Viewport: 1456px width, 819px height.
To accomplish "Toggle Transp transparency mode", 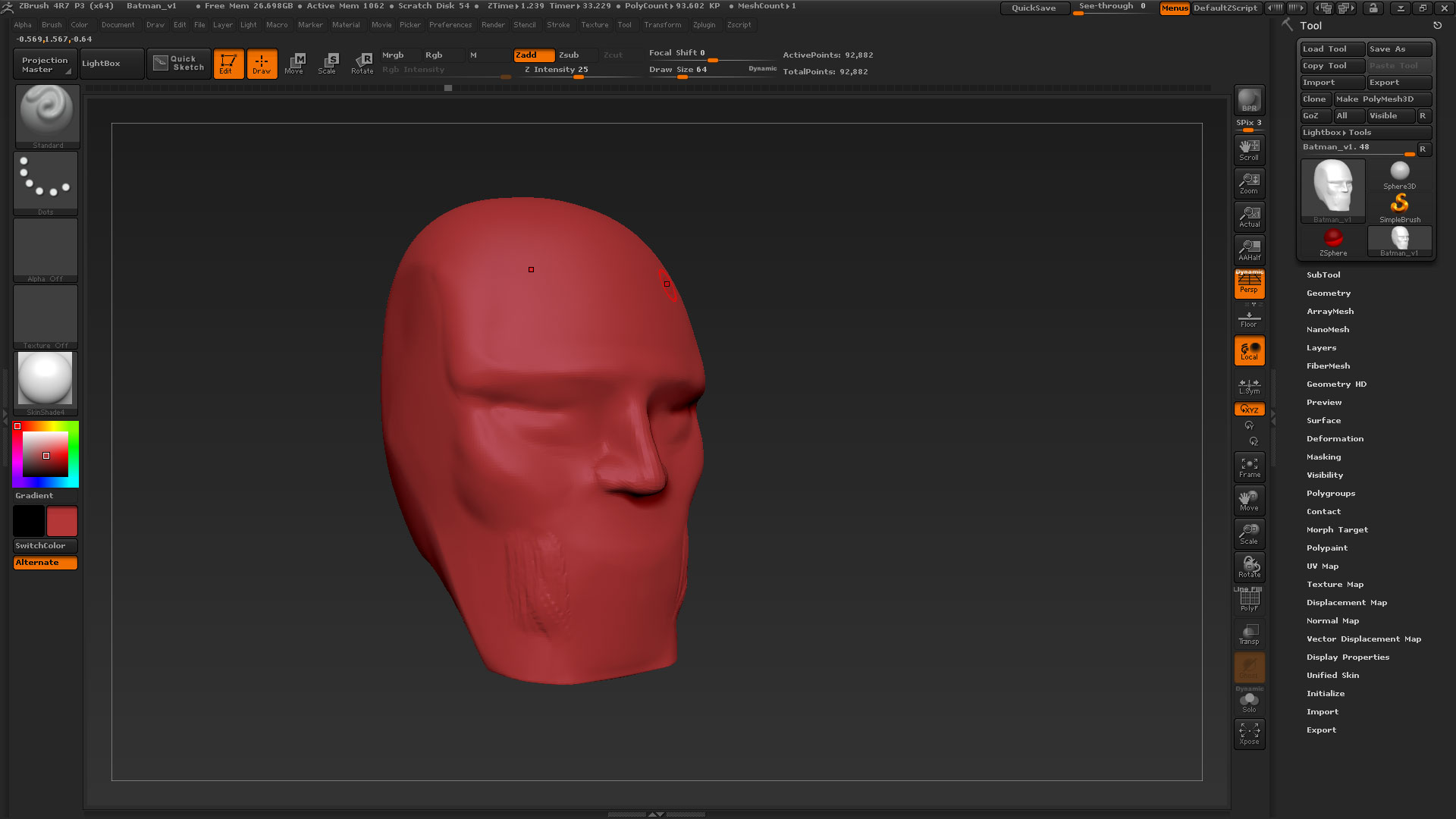I will pyautogui.click(x=1249, y=634).
